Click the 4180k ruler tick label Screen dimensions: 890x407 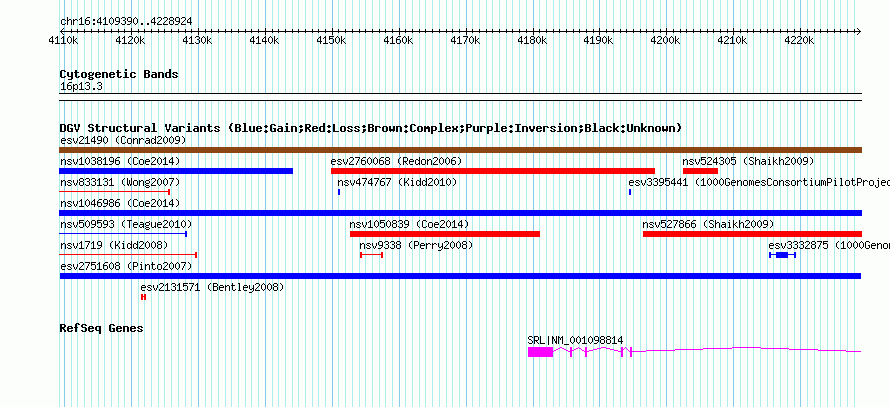532,41
